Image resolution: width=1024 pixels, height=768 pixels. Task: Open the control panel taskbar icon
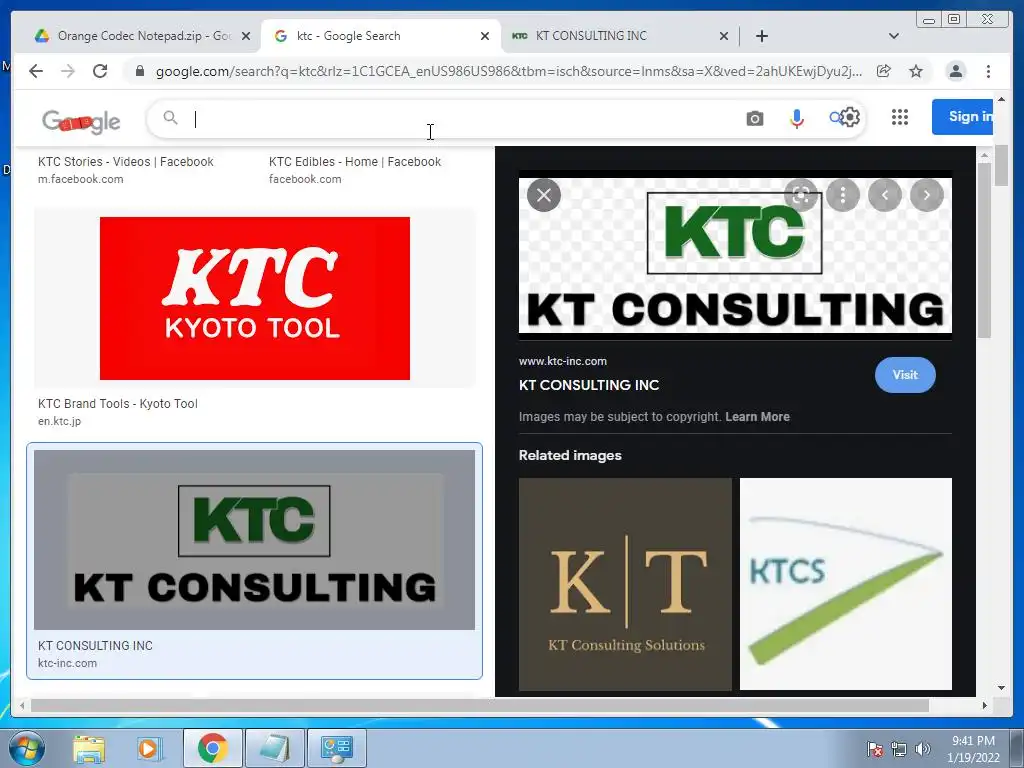point(336,748)
